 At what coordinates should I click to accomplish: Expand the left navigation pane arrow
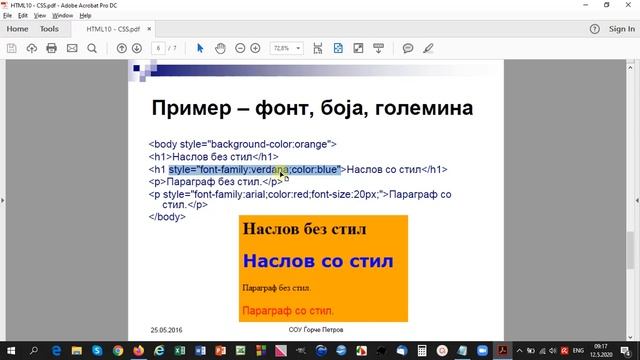[x=2, y=200]
